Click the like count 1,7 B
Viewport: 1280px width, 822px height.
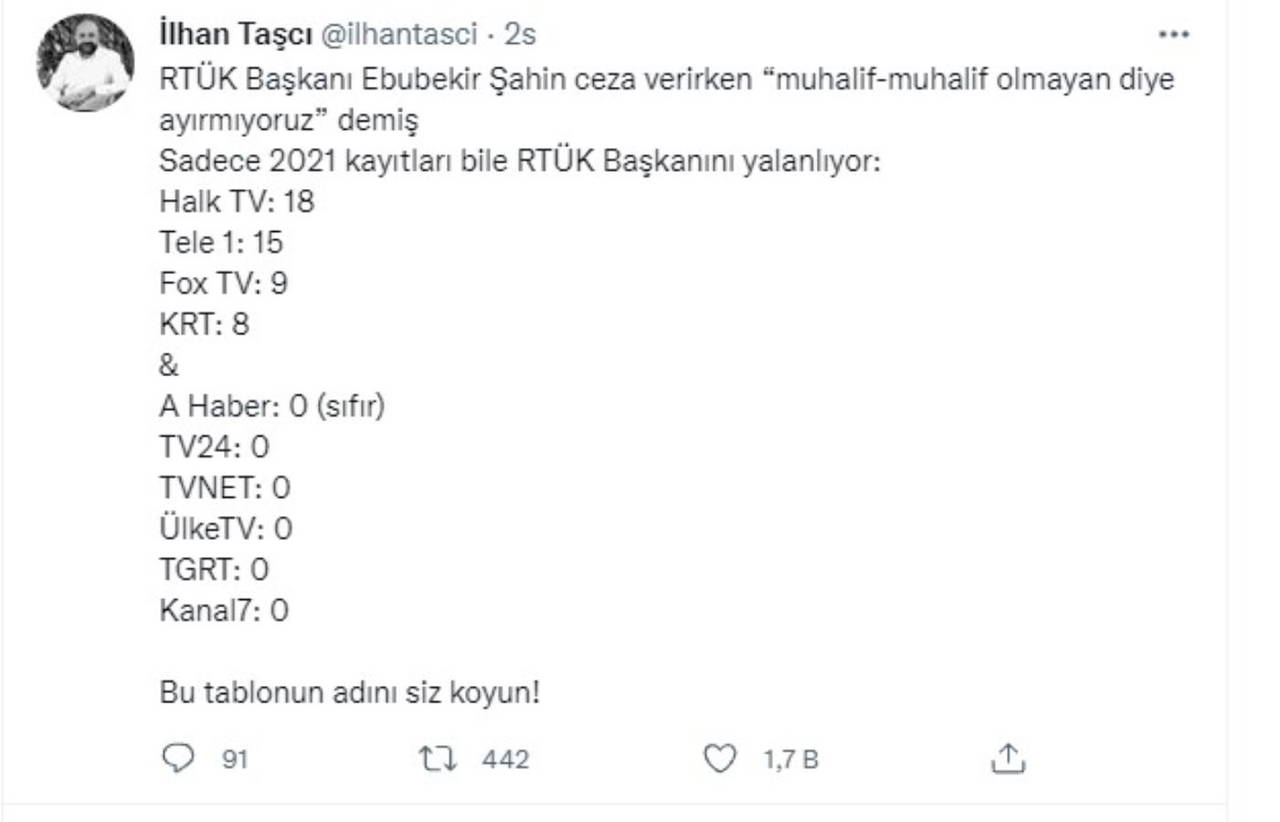coord(791,760)
